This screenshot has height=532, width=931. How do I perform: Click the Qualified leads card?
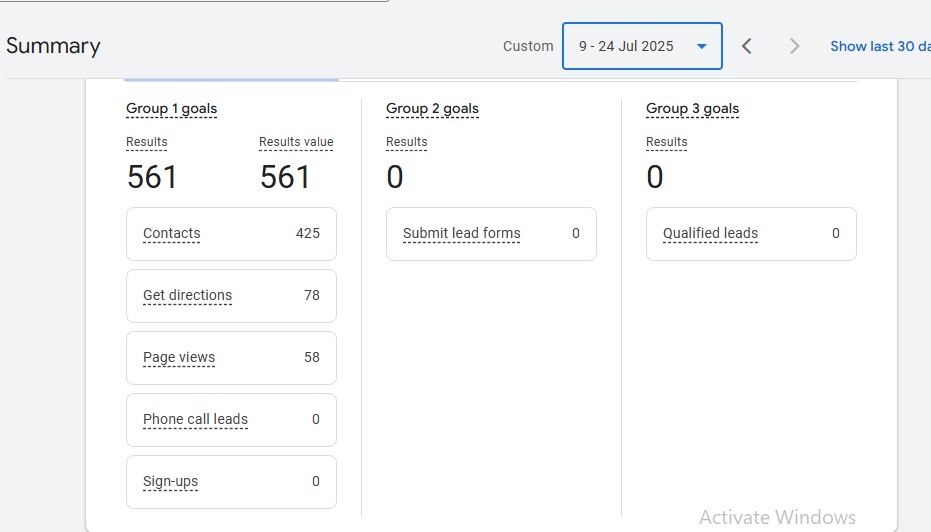[751, 234]
